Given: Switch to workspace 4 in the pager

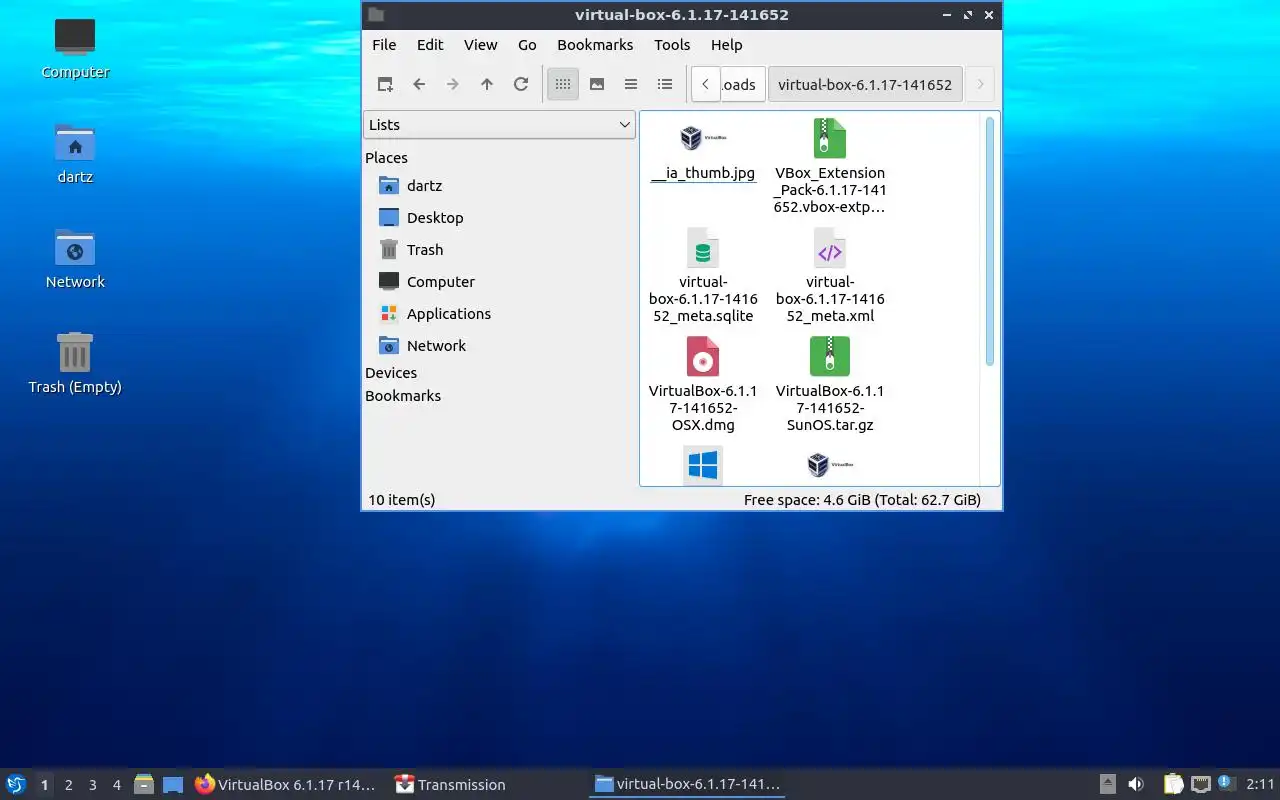Looking at the screenshot, I should 116,785.
